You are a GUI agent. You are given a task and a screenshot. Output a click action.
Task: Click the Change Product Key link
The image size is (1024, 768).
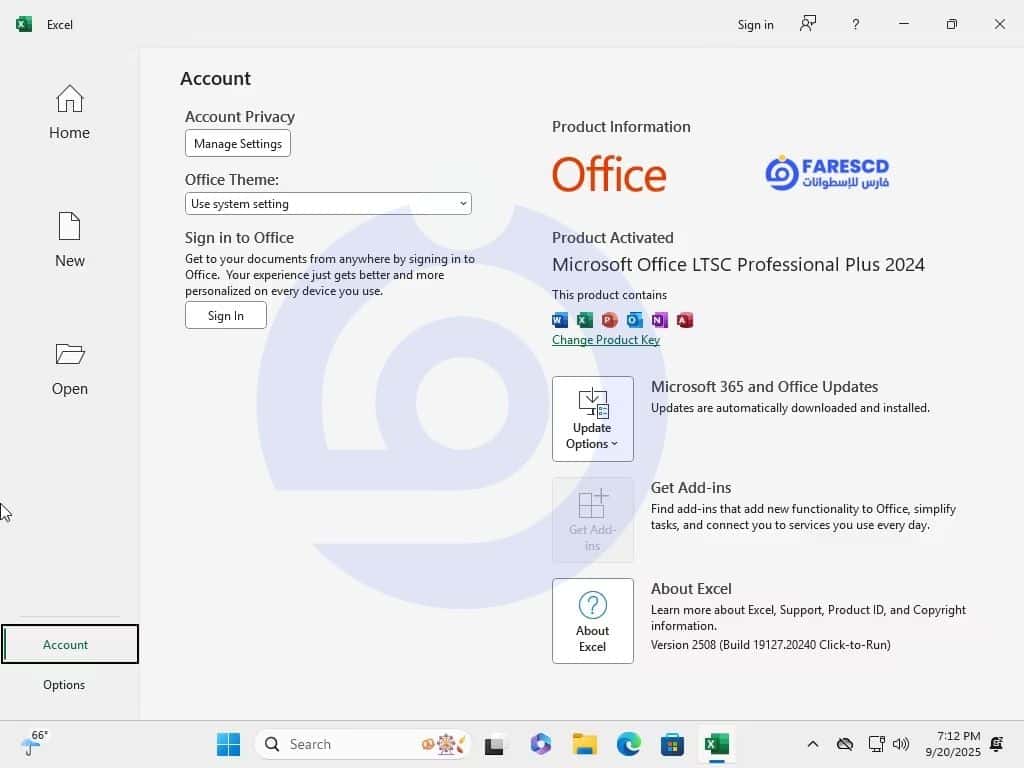click(606, 340)
